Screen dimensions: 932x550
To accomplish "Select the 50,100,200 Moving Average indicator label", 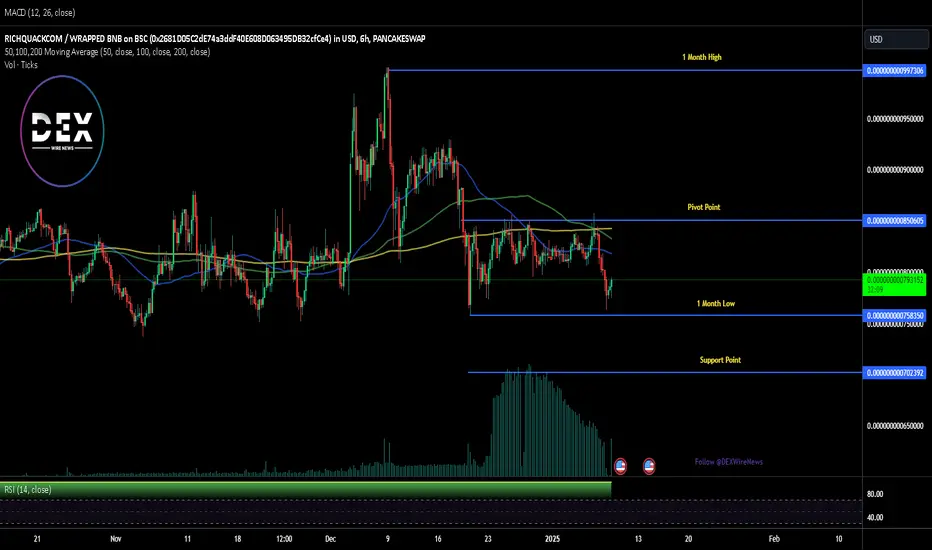I will [x=107, y=52].
